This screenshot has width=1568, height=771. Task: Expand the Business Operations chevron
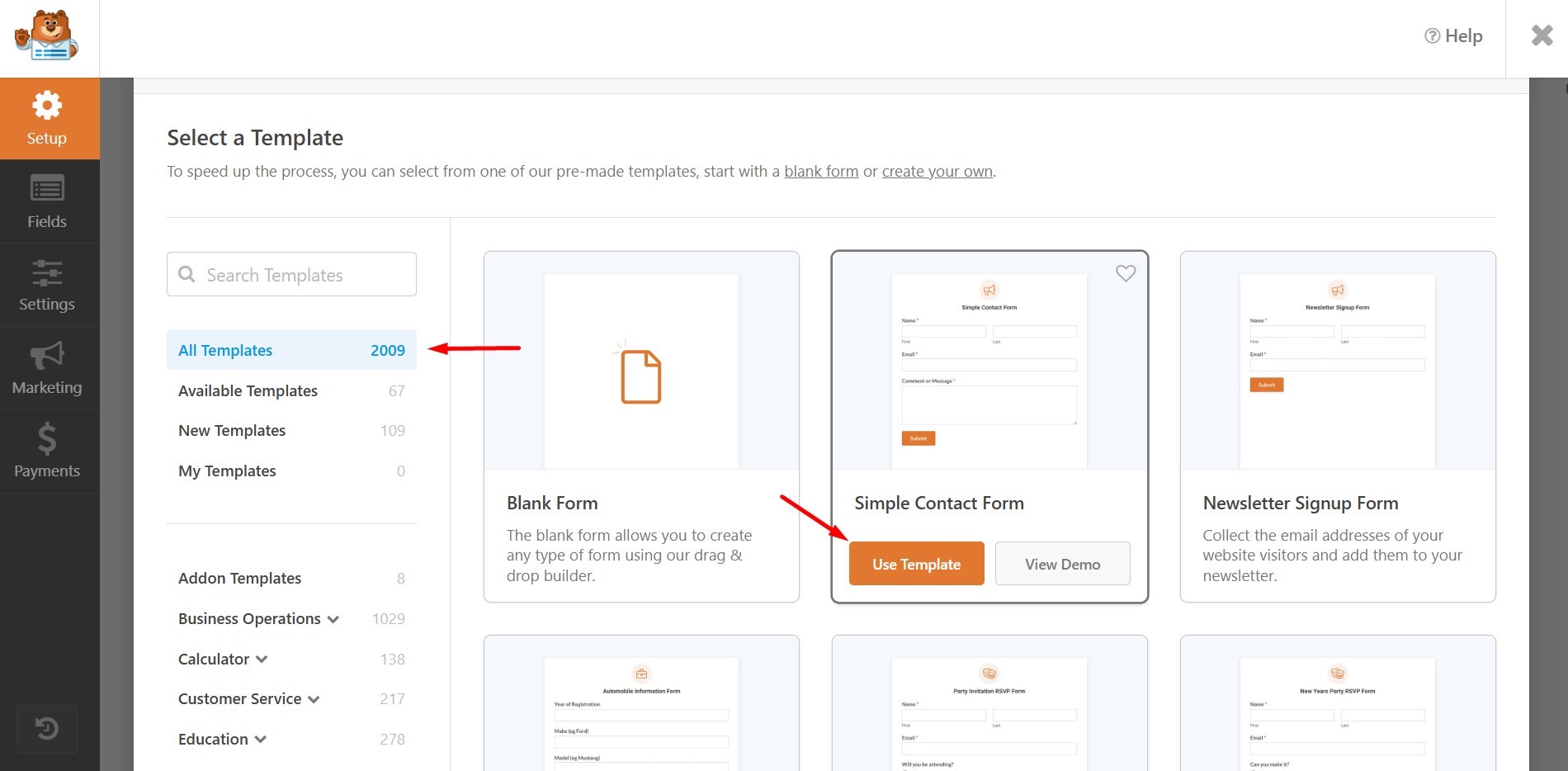(333, 620)
